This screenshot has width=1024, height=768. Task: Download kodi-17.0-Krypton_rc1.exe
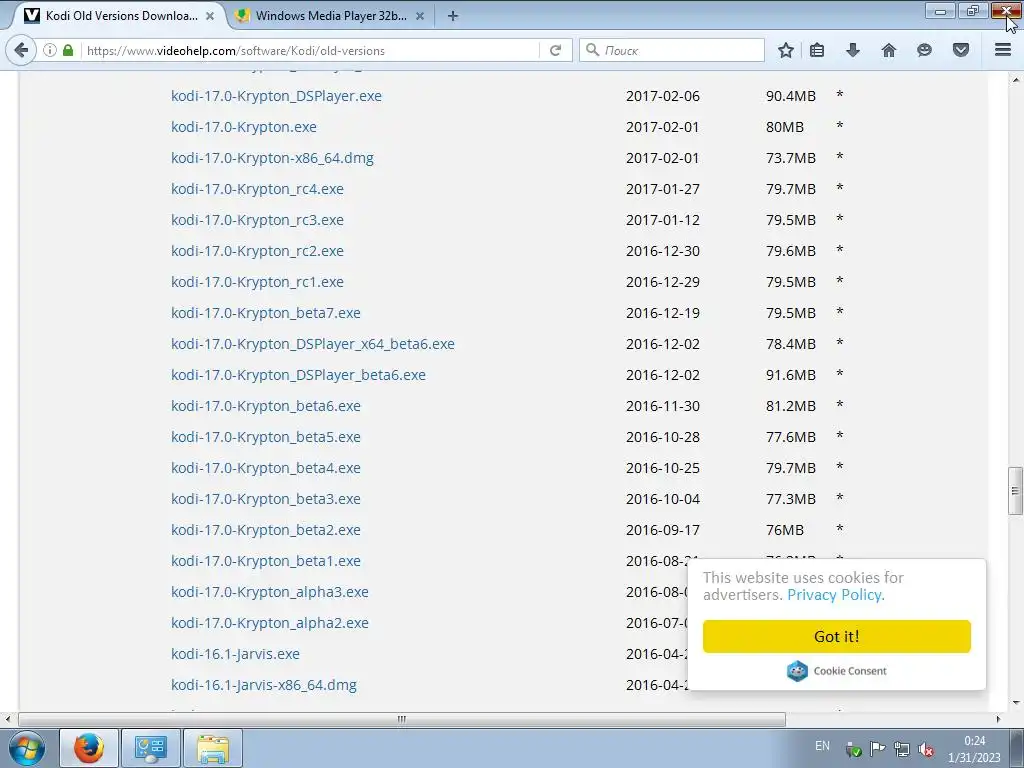click(x=257, y=282)
